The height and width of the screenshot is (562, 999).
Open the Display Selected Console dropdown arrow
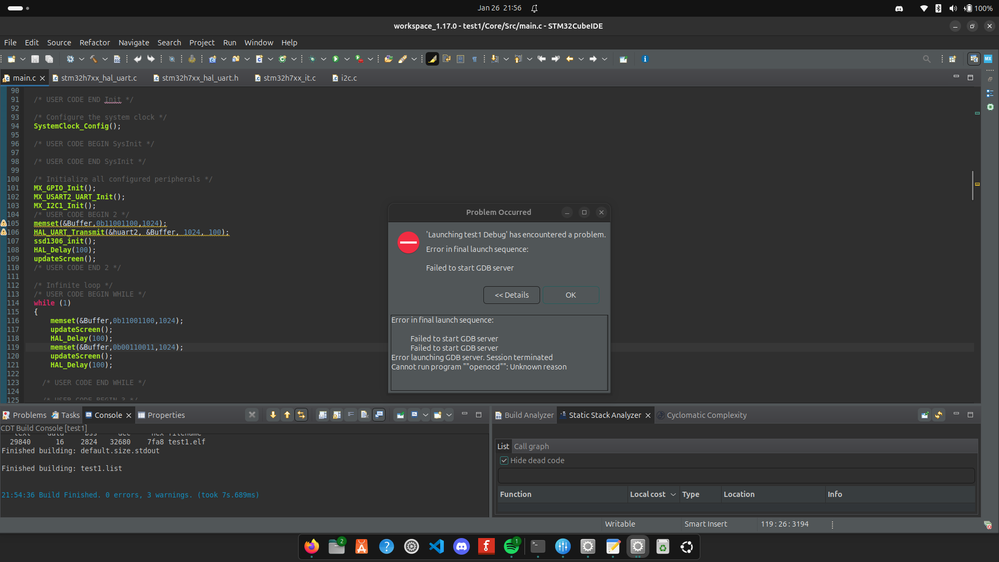point(425,415)
